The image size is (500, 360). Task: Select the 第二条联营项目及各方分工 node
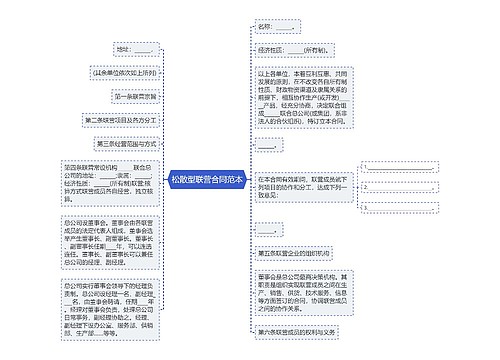click(x=121, y=120)
